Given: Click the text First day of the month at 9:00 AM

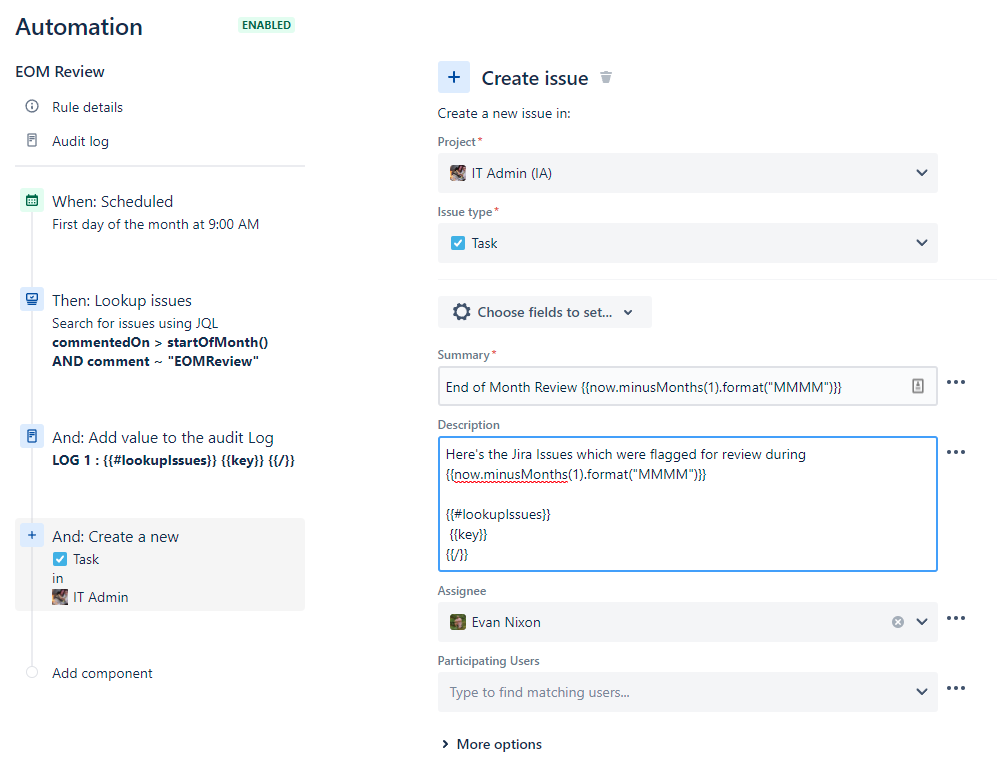Looking at the screenshot, I should (x=156, y=224).
